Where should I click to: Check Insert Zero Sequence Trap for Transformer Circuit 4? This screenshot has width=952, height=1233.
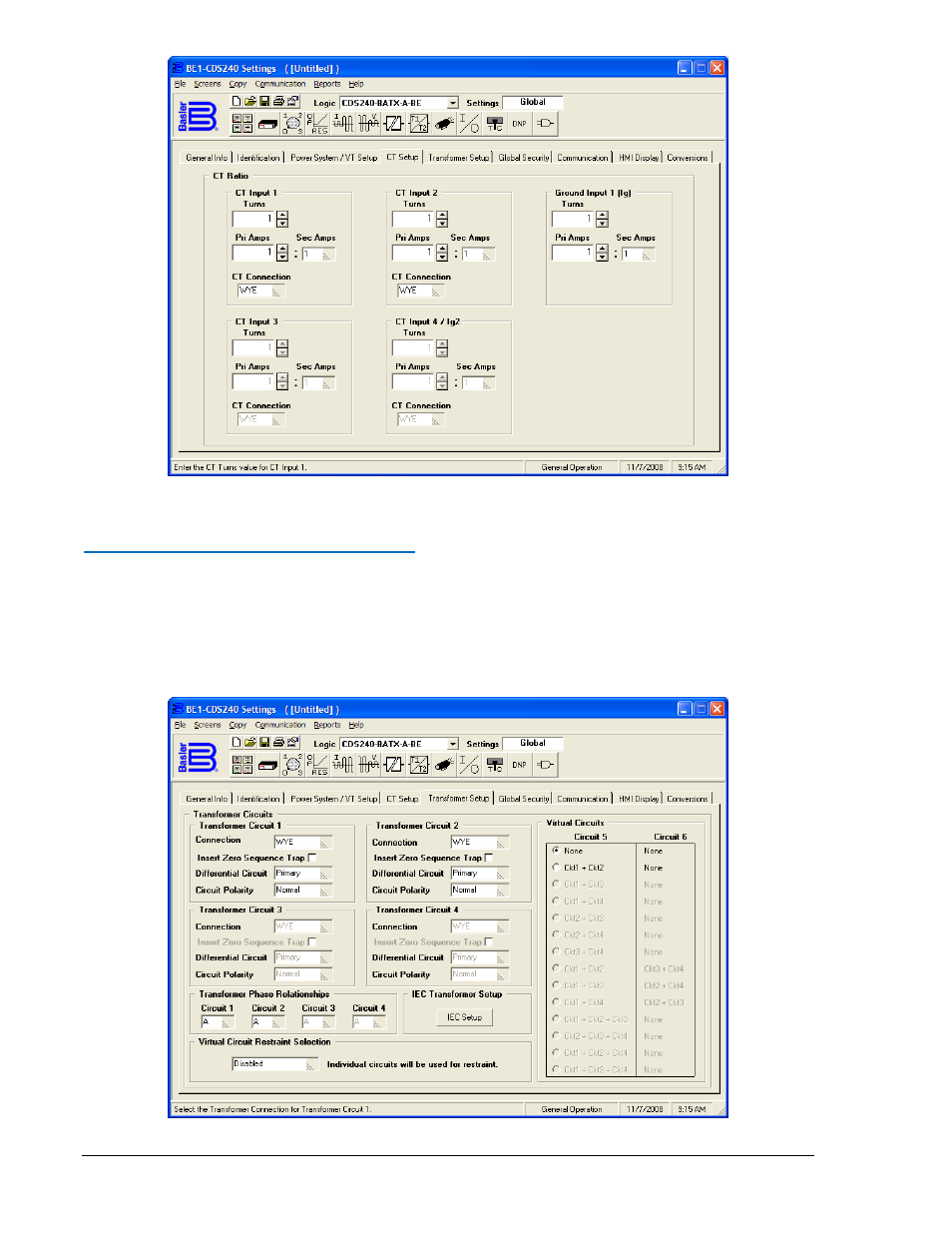coord(489,941)
